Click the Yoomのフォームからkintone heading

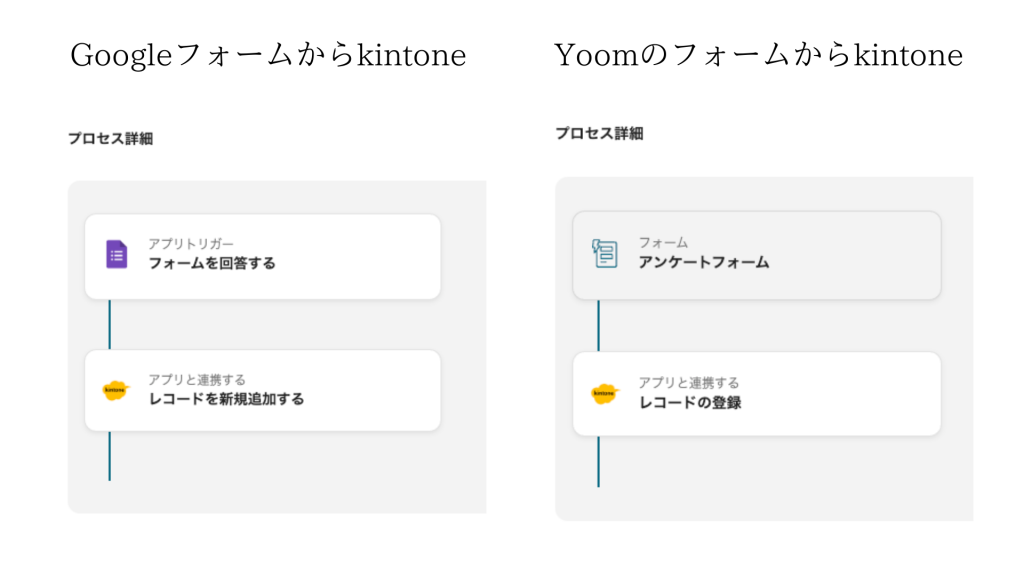759,55
